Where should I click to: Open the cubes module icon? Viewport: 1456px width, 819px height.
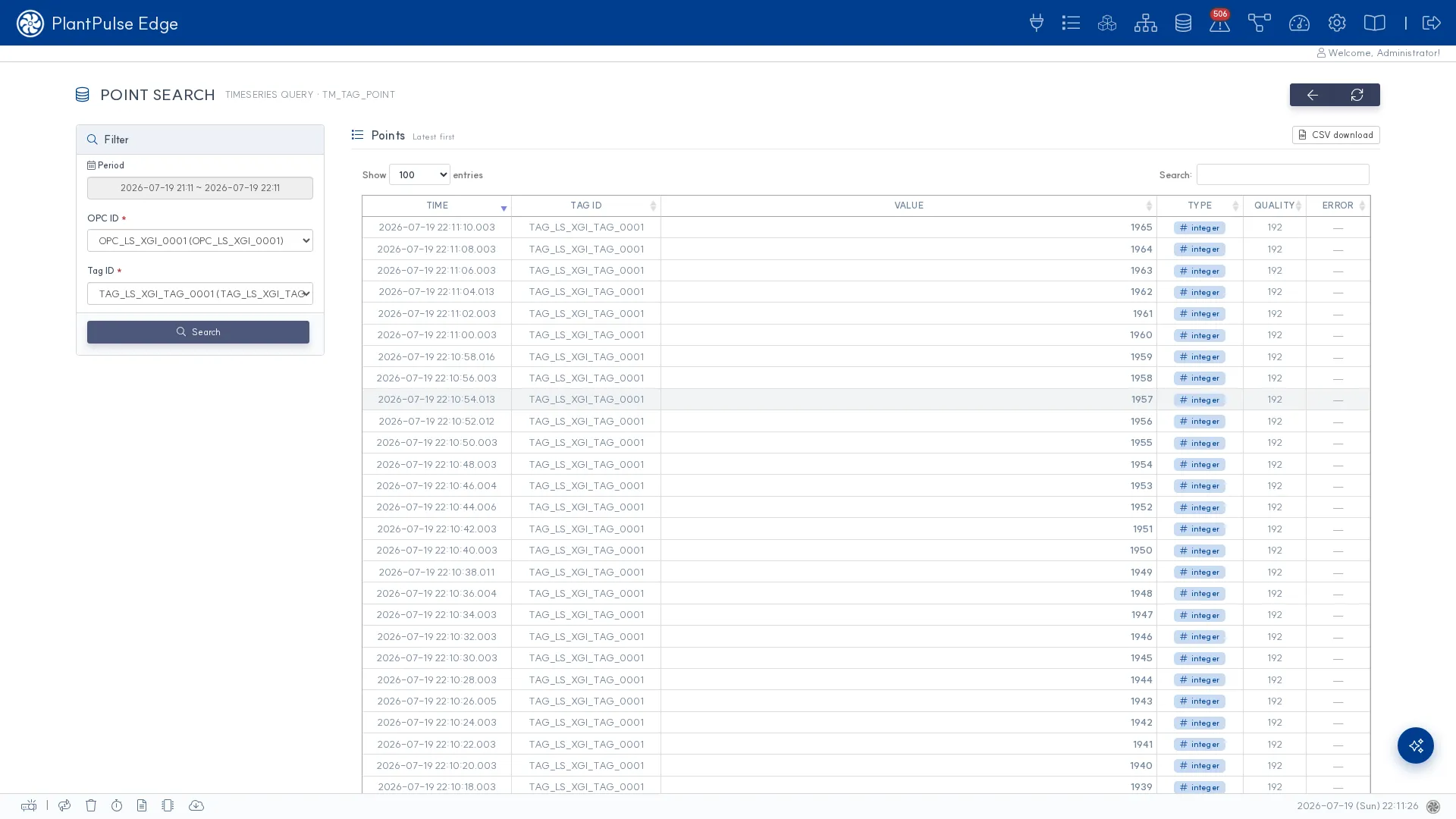coord(1107,23)
